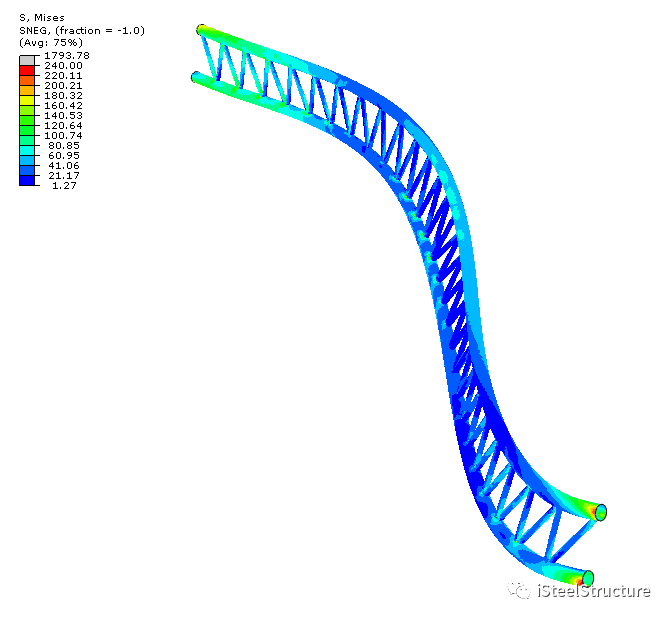Select legend value 200.21
The image size is (672, 618).
pyautogui.click(x=63, y=85)
